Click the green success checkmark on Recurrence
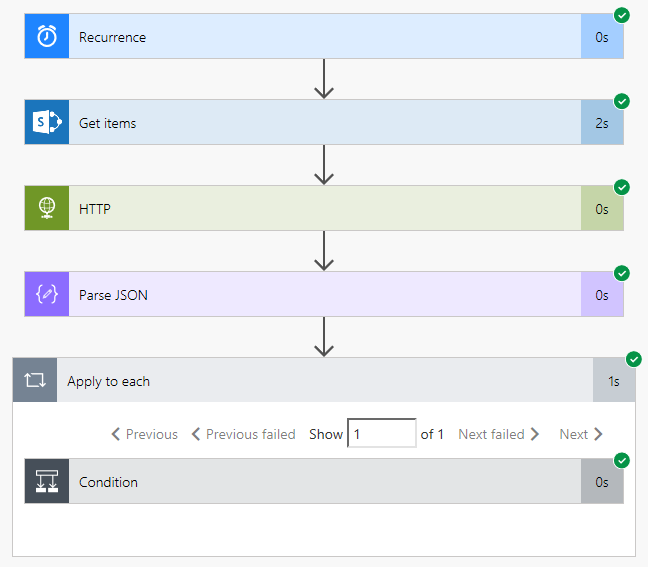648x567 pixels. click(x=622, y=15)
